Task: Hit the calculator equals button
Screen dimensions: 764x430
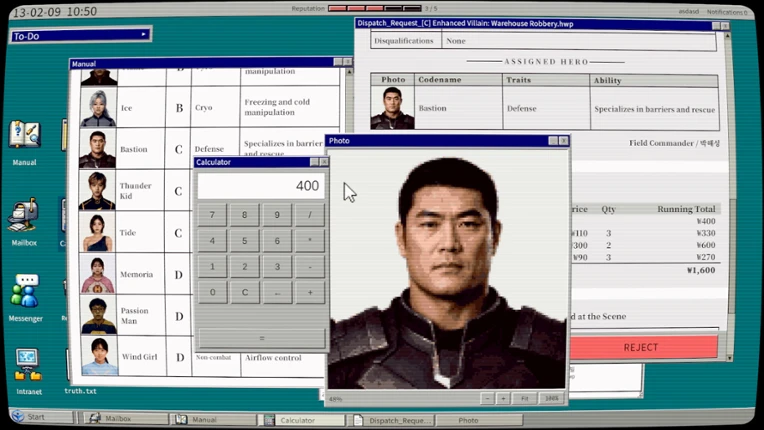Action: click(262, 338)
